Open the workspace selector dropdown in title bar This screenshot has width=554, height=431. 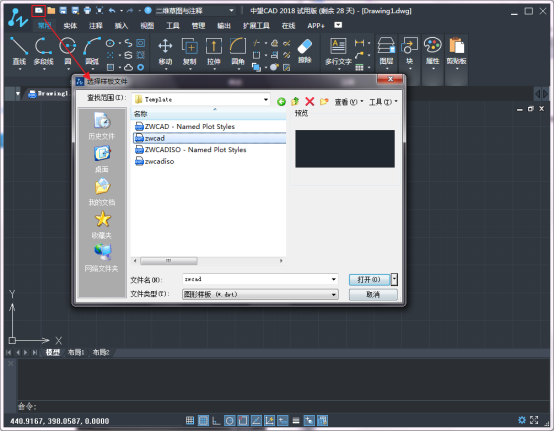coord(231,11)
